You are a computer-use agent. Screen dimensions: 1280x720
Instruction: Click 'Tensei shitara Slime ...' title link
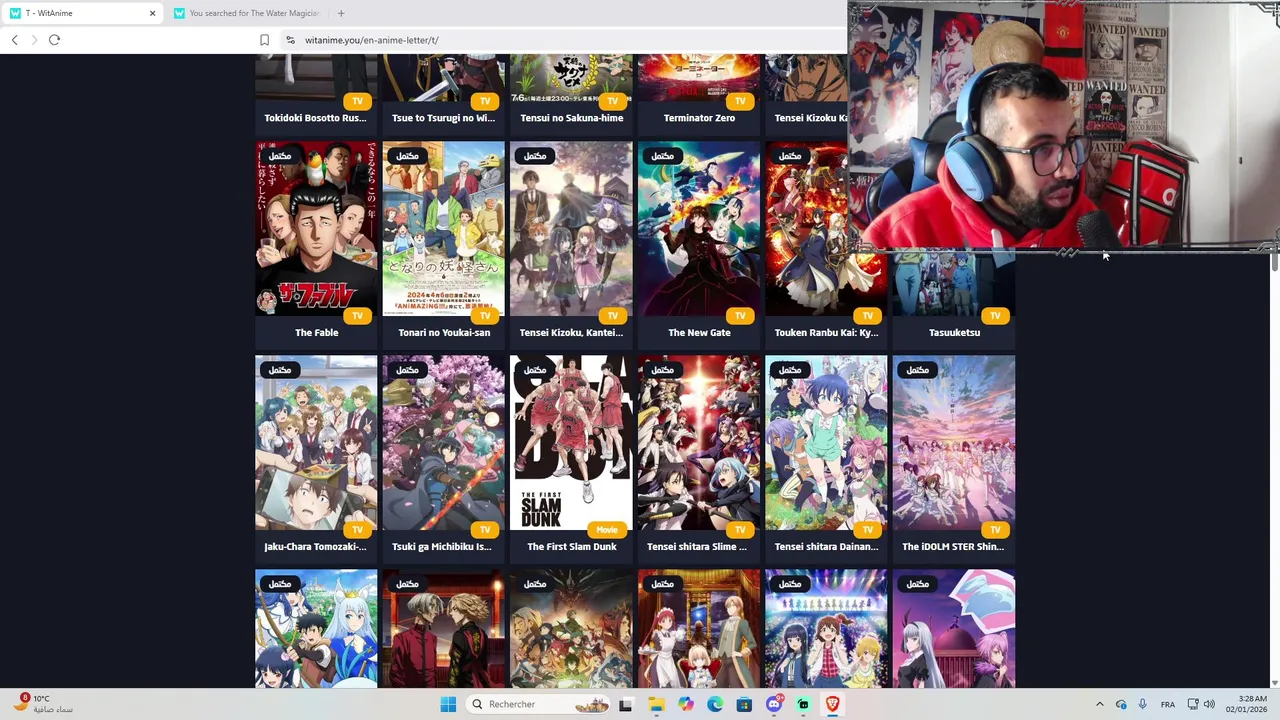[697, 546]
